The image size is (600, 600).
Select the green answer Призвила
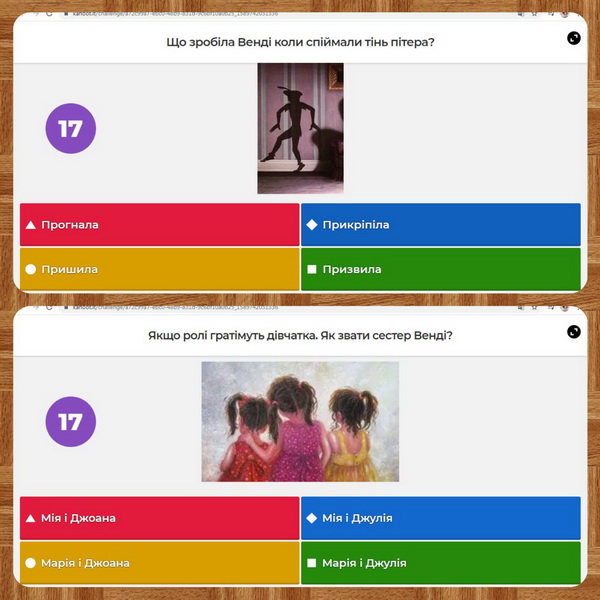tap(441, 269)
